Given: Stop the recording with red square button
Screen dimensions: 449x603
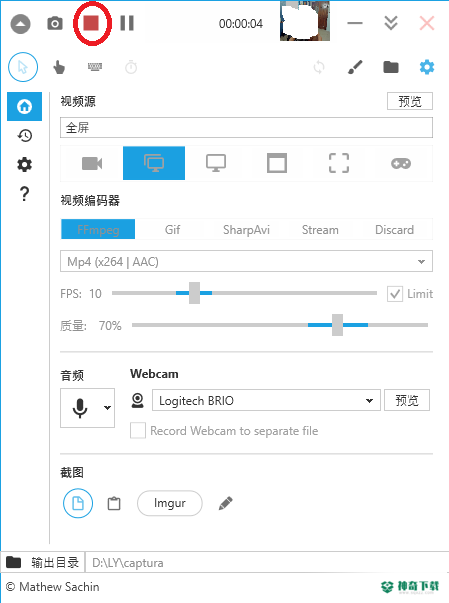Looking at the screenshot, I should (x=91, y=23).
